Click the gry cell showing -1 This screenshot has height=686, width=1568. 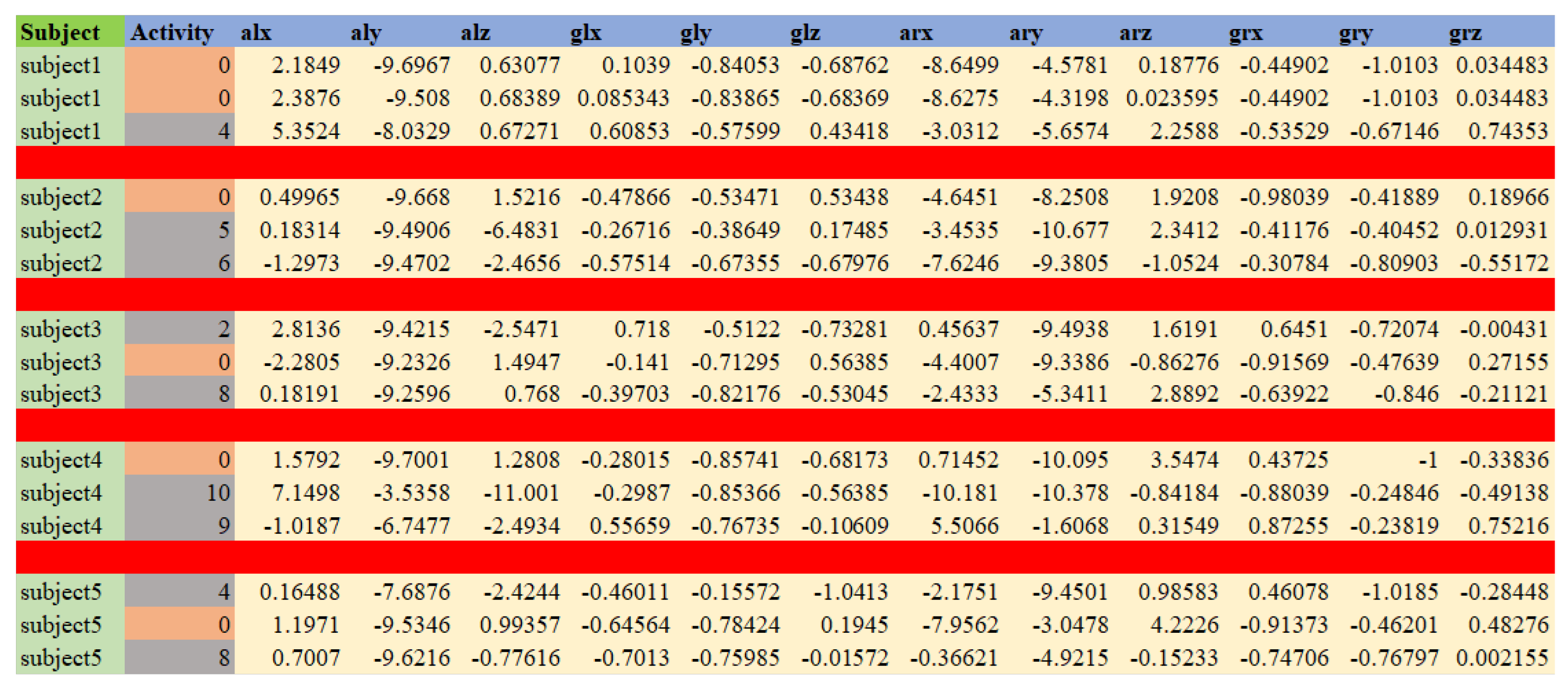coord(1427,459)
